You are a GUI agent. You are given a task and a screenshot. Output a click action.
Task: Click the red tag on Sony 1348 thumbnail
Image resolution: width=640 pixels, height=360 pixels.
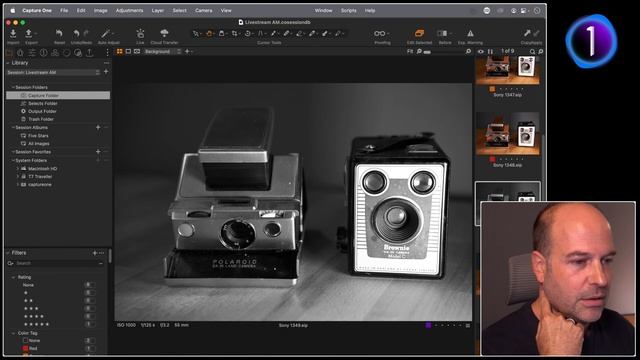pos(492,159)
